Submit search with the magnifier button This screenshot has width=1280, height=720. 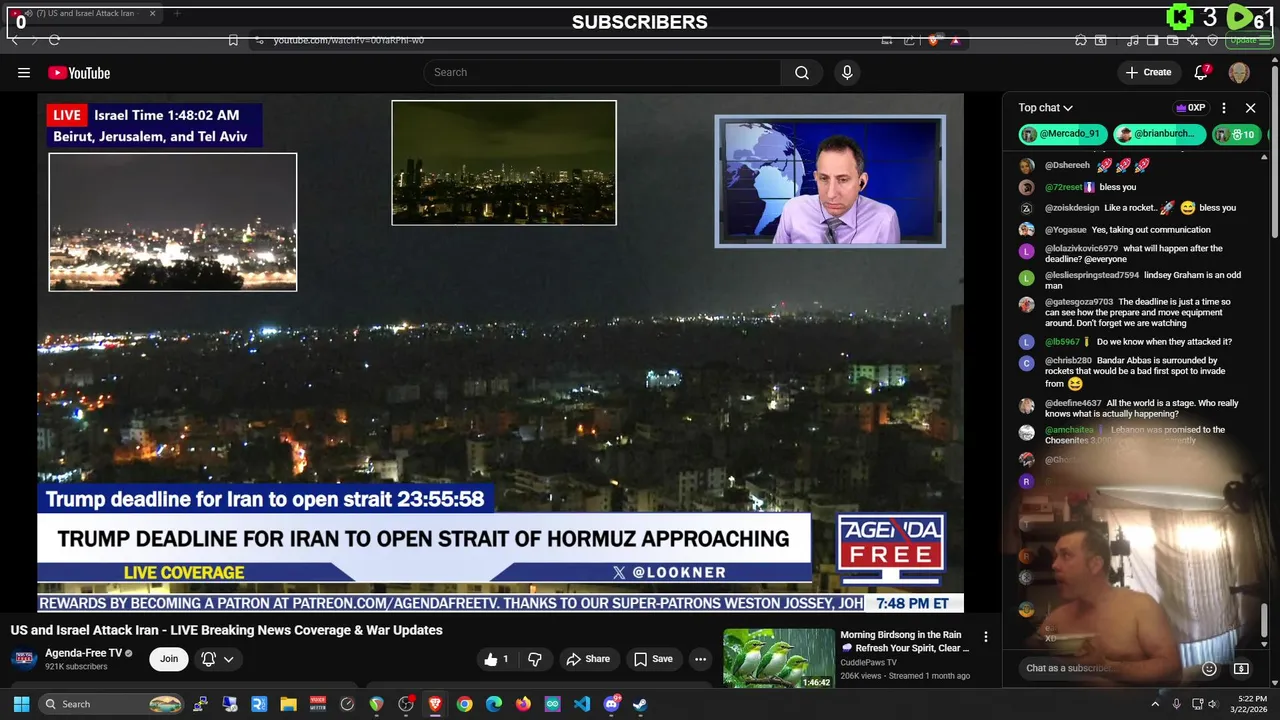[802, 72]
